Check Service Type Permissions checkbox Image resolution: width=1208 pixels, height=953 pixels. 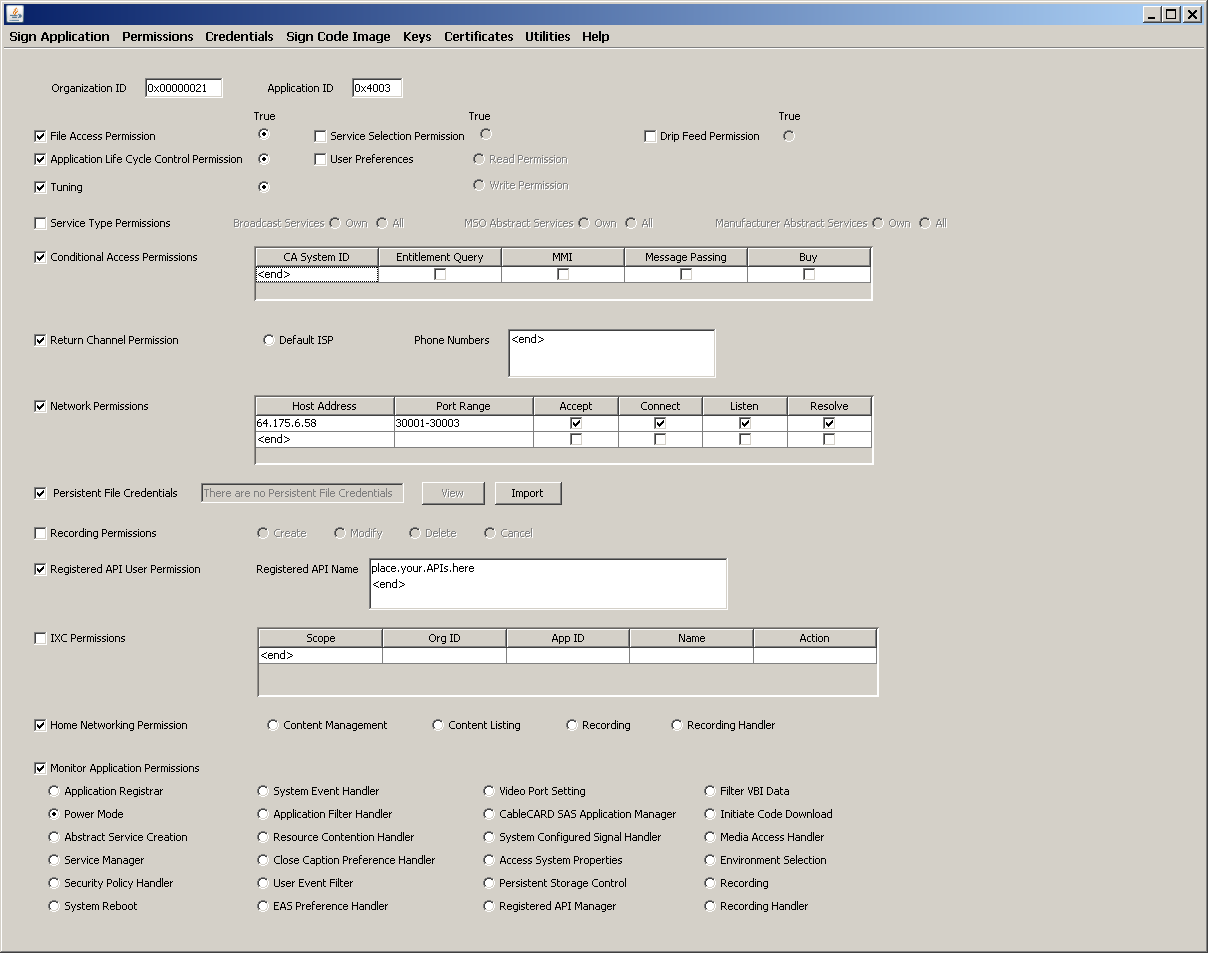[x=40, y=223]
